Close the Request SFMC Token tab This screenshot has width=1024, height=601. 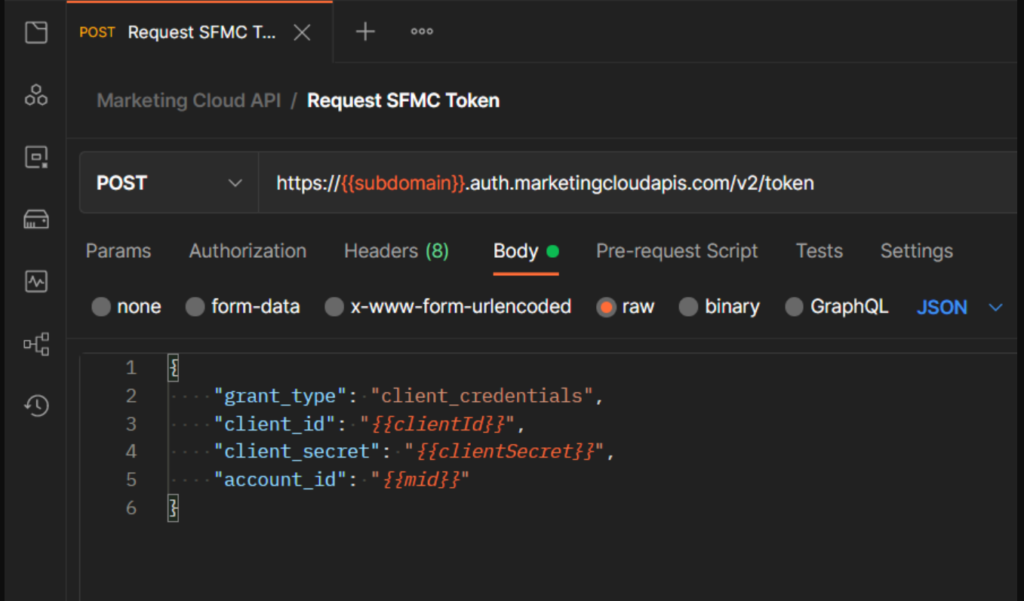[x=301, y=32]
